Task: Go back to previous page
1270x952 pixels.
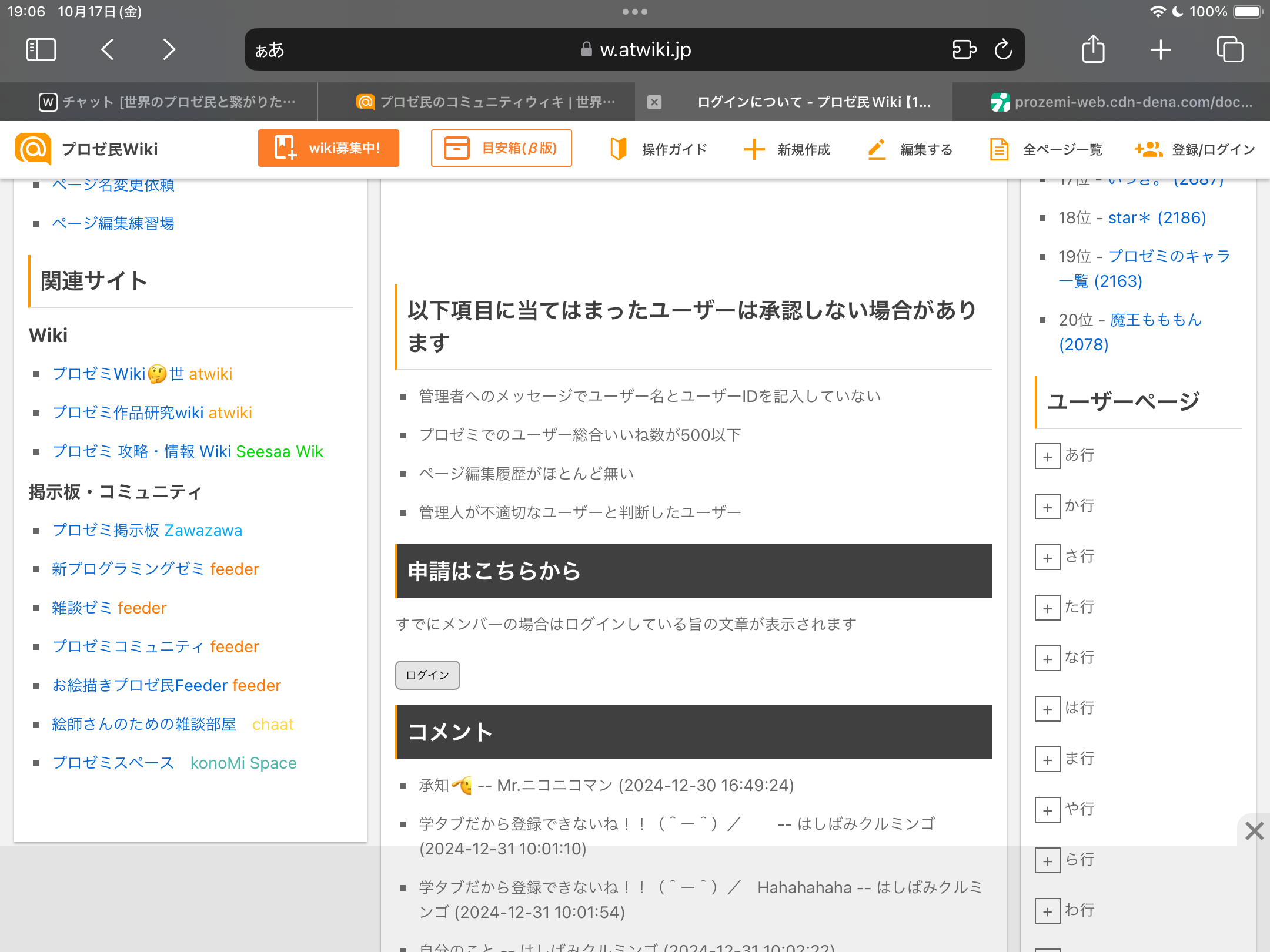Action: coord(107,50)
